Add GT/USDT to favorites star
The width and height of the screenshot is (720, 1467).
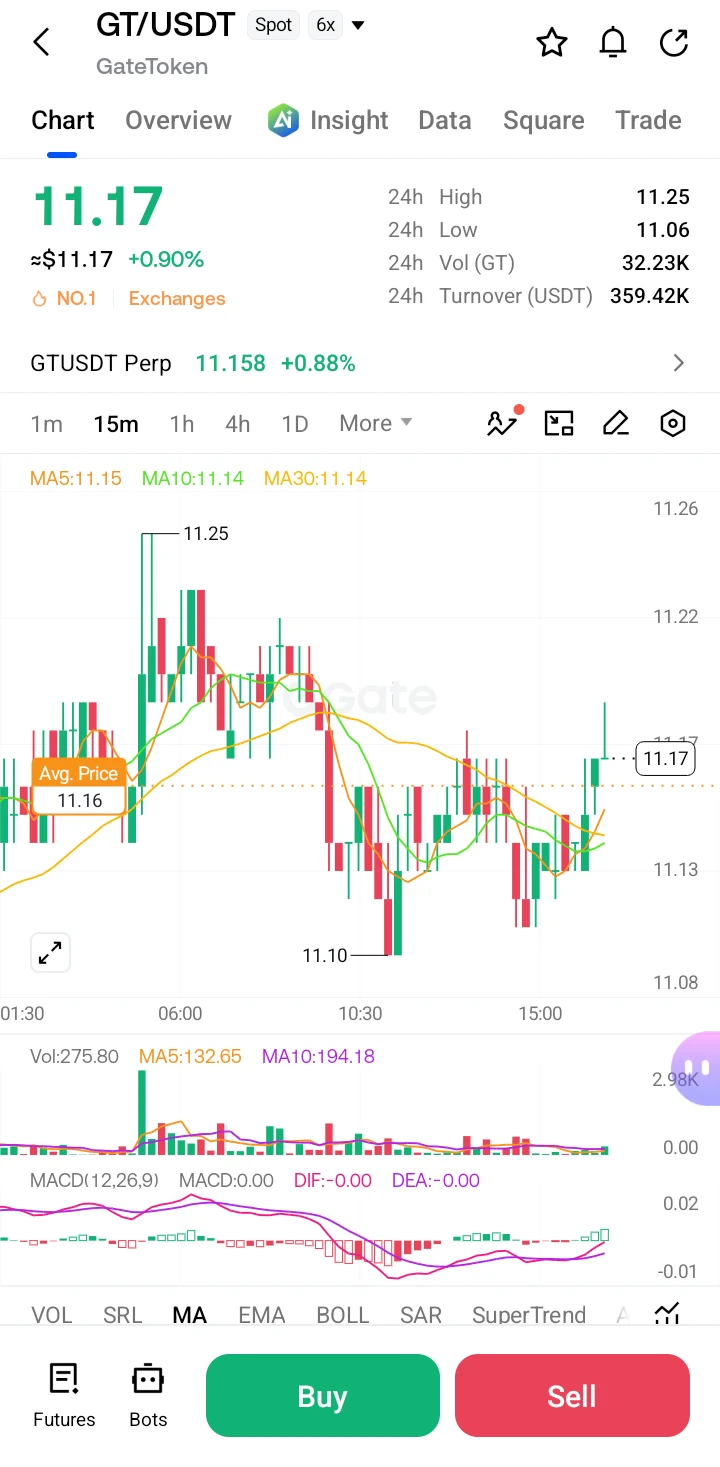pyautogui.click(x=552, y=43)
